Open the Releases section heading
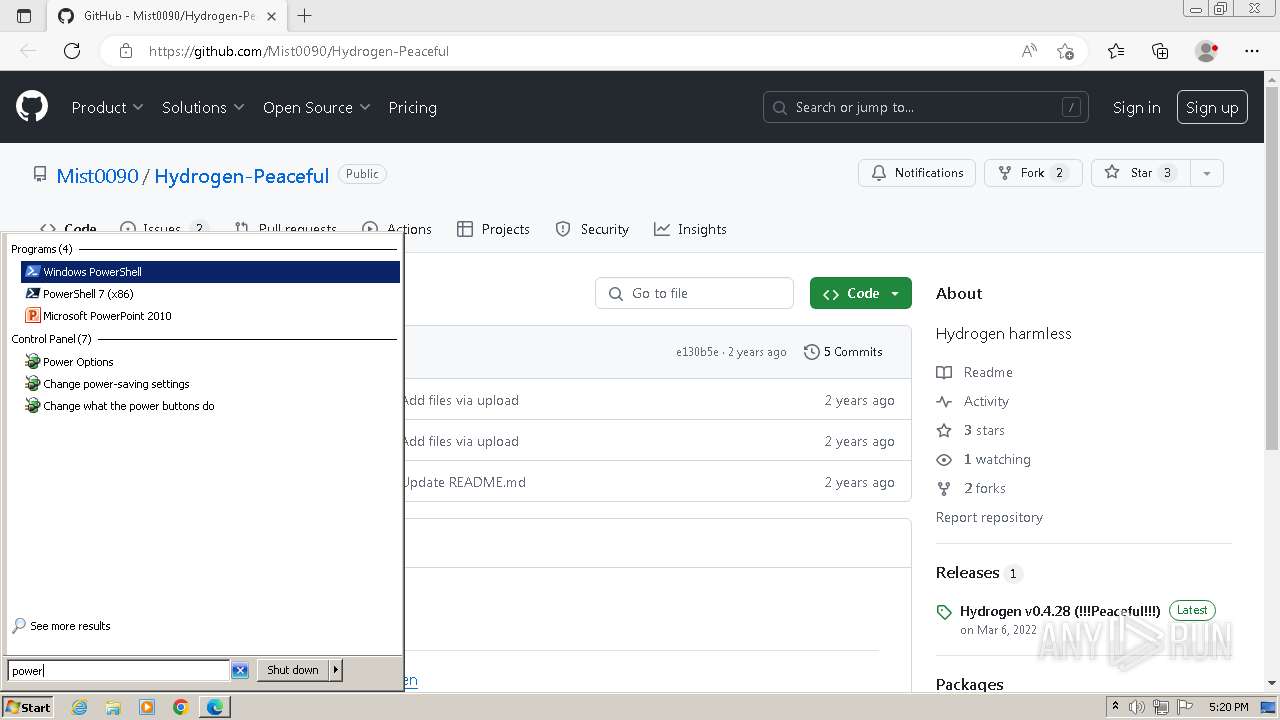The width and height of the screenshot is (1280, 720). pos(967,572)
